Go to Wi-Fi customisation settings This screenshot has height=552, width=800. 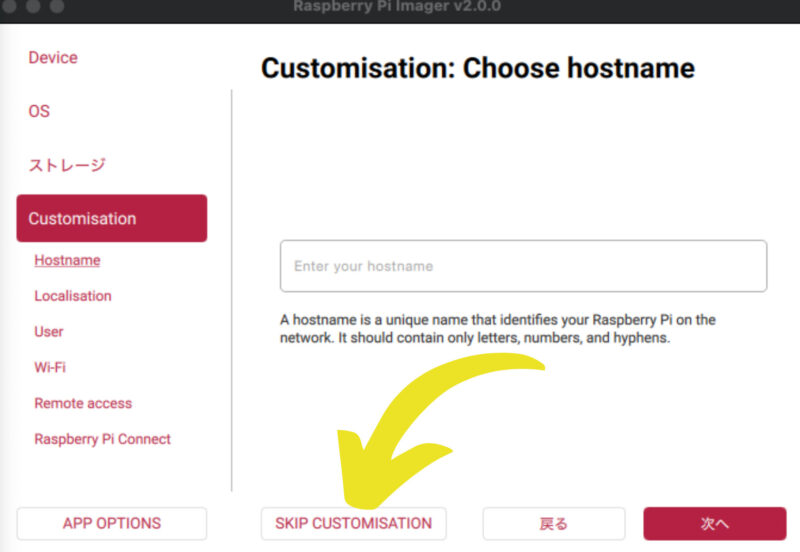50,368
